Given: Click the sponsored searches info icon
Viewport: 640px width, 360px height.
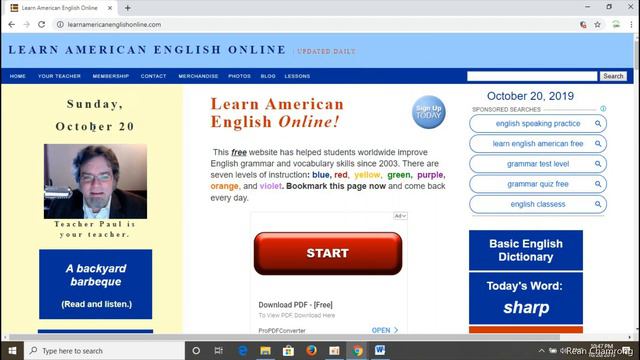Looking at the screenshot, I should (603, 109).
